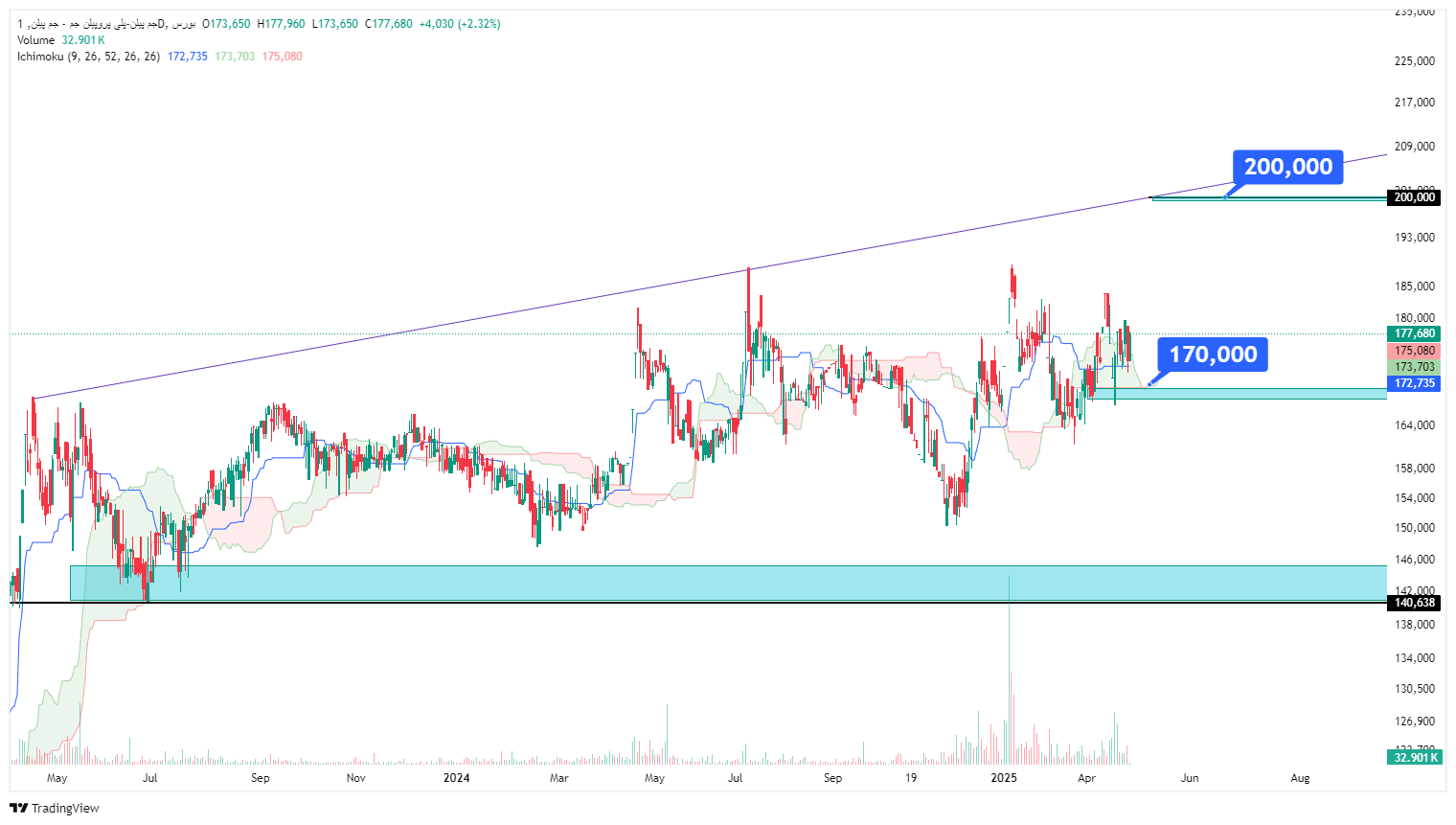The image size is (1456, 825).
Task: Click the 170,000 blue callout label
Action: click(1213, 355)
